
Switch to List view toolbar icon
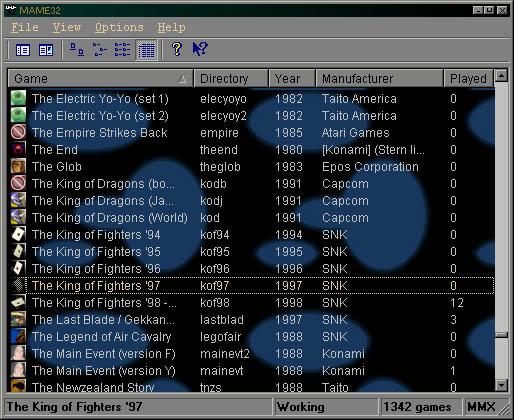[x=122, y=49]
